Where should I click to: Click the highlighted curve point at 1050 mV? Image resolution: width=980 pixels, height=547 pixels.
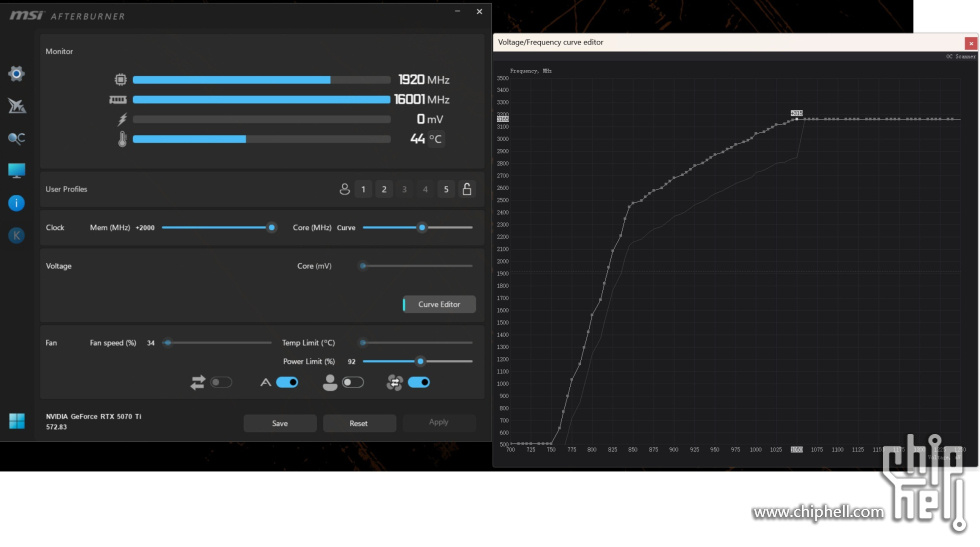796,119
